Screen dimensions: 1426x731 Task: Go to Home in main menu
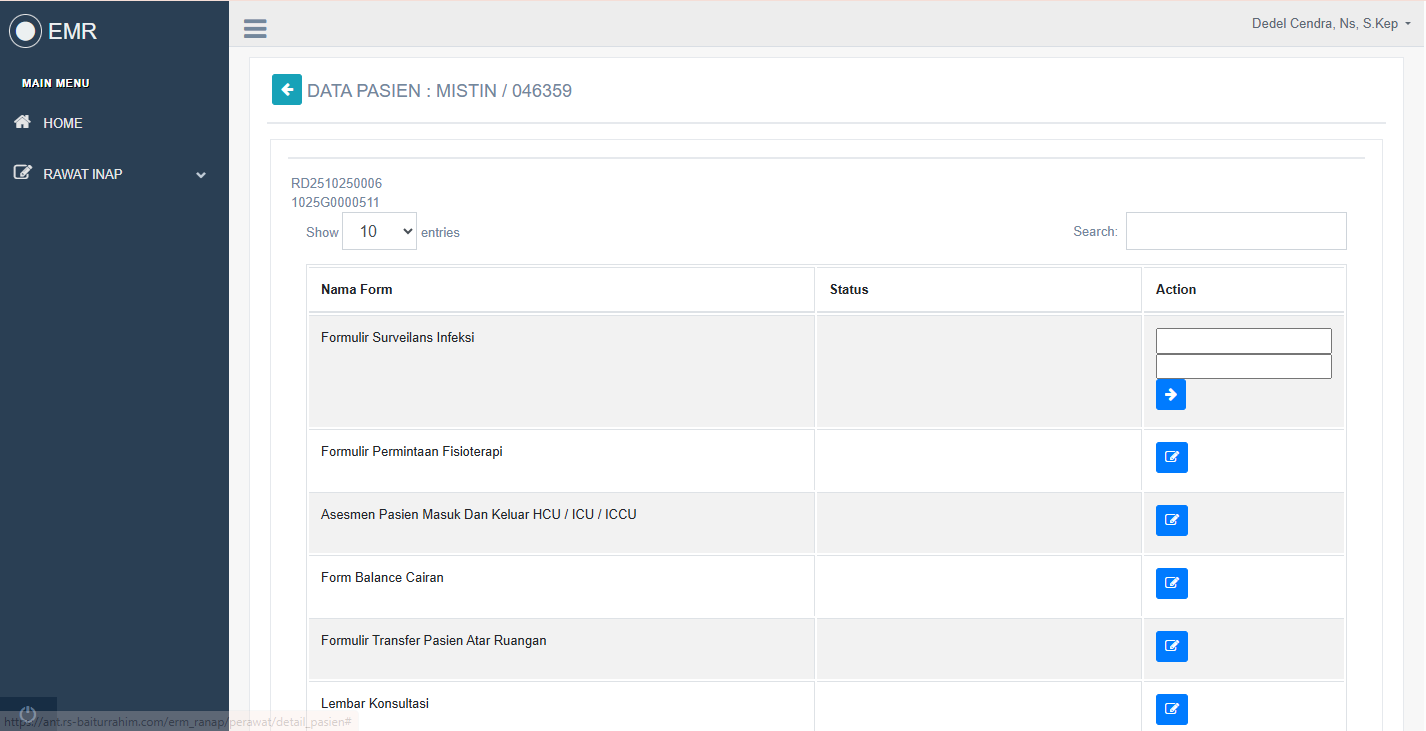pos(62,123)
